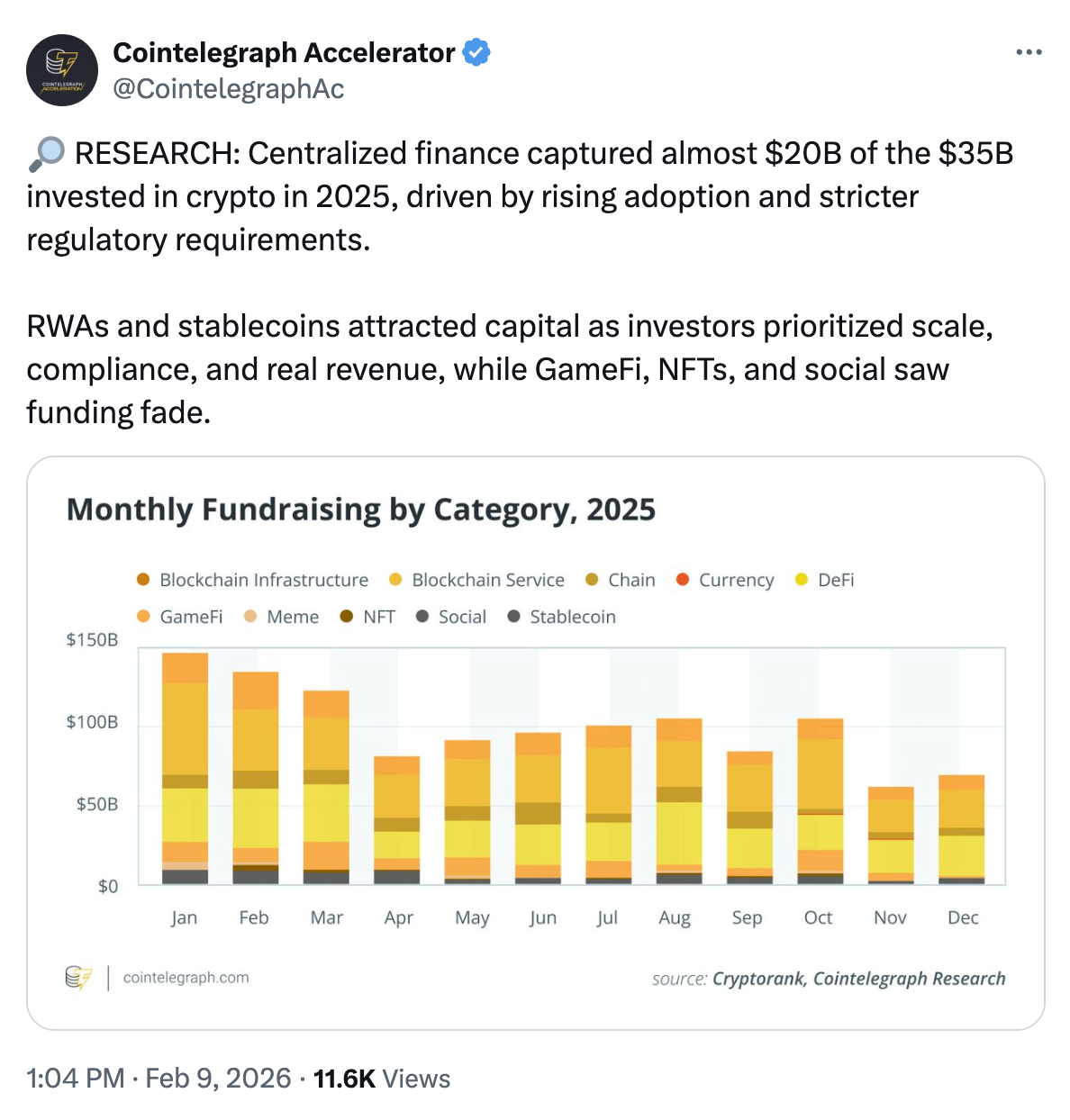This screenshot has width=1070, height=1120.
Task: Click the Cointelegraph logo in chart footer
Action: pyautogui.click(x=79, y=978)
